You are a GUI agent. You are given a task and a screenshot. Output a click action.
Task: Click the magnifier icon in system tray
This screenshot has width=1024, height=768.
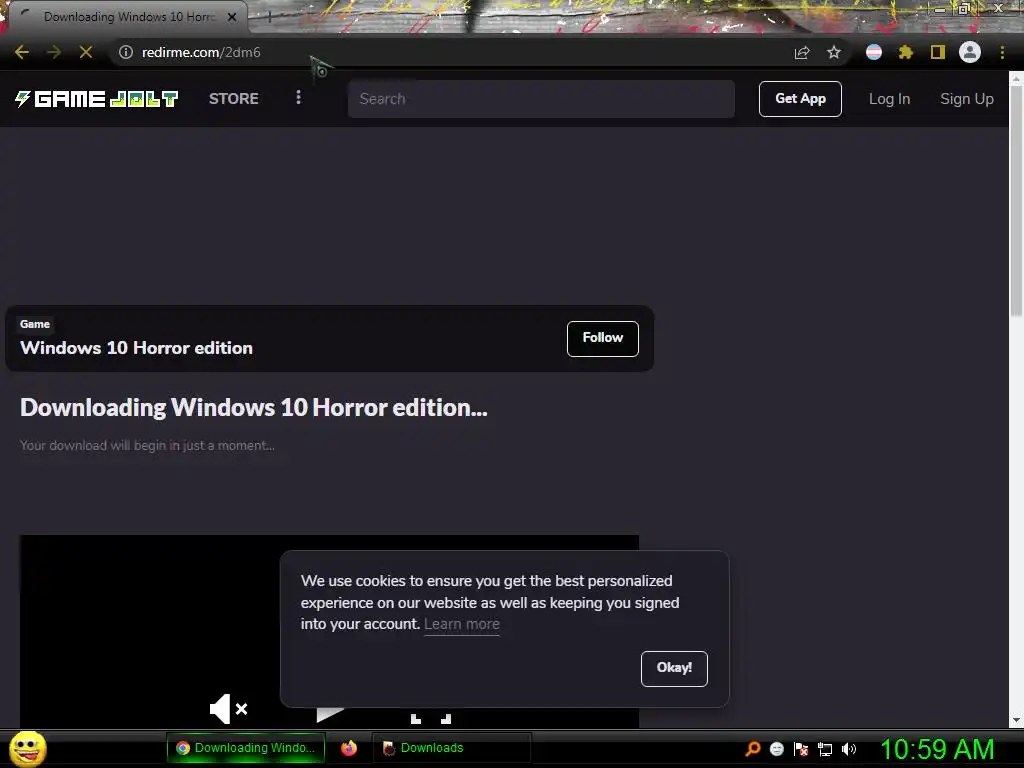752,749
